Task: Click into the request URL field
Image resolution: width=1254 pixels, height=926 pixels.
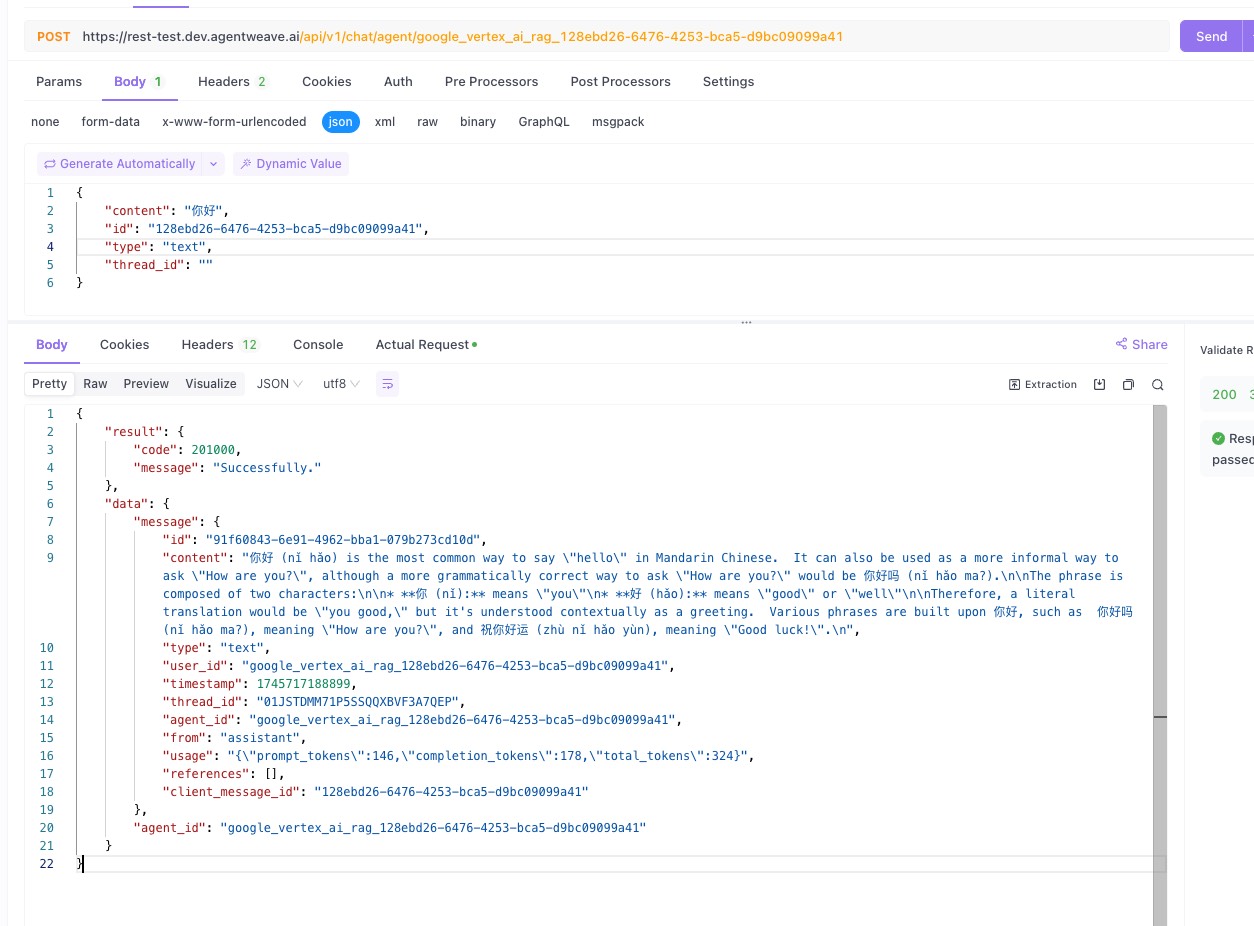Action: [600, 36]
